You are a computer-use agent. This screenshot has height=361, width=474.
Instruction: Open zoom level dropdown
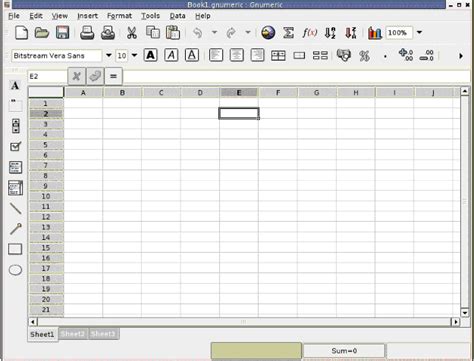[x=419, y=33]
